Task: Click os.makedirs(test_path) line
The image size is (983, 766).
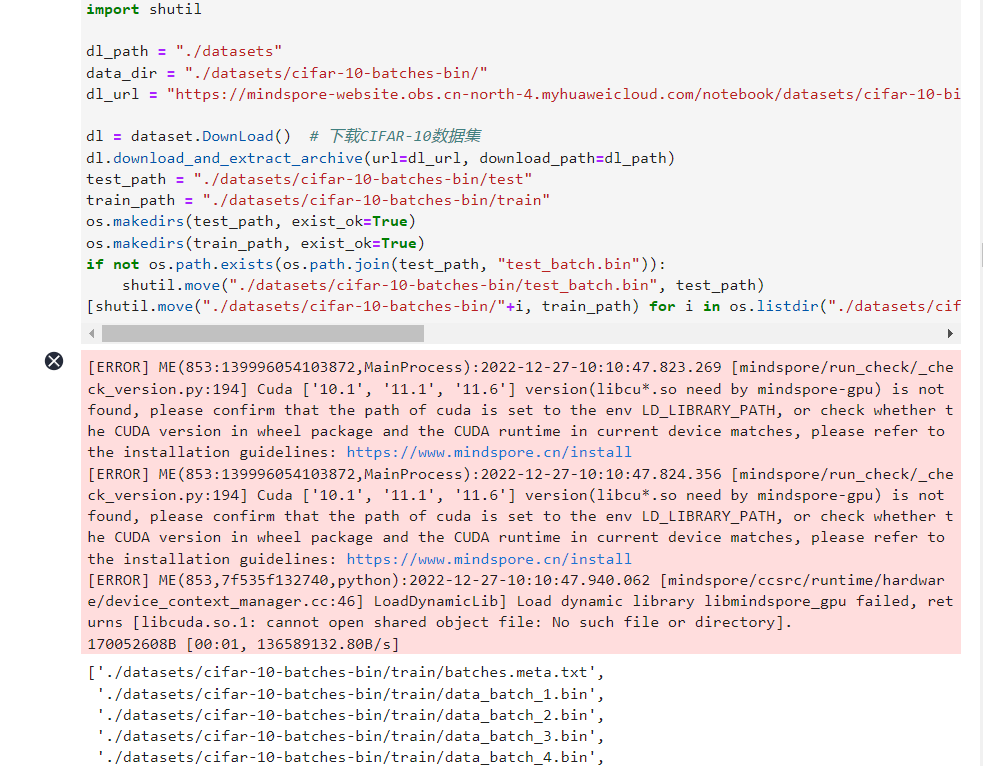Action: coord(251,222)
